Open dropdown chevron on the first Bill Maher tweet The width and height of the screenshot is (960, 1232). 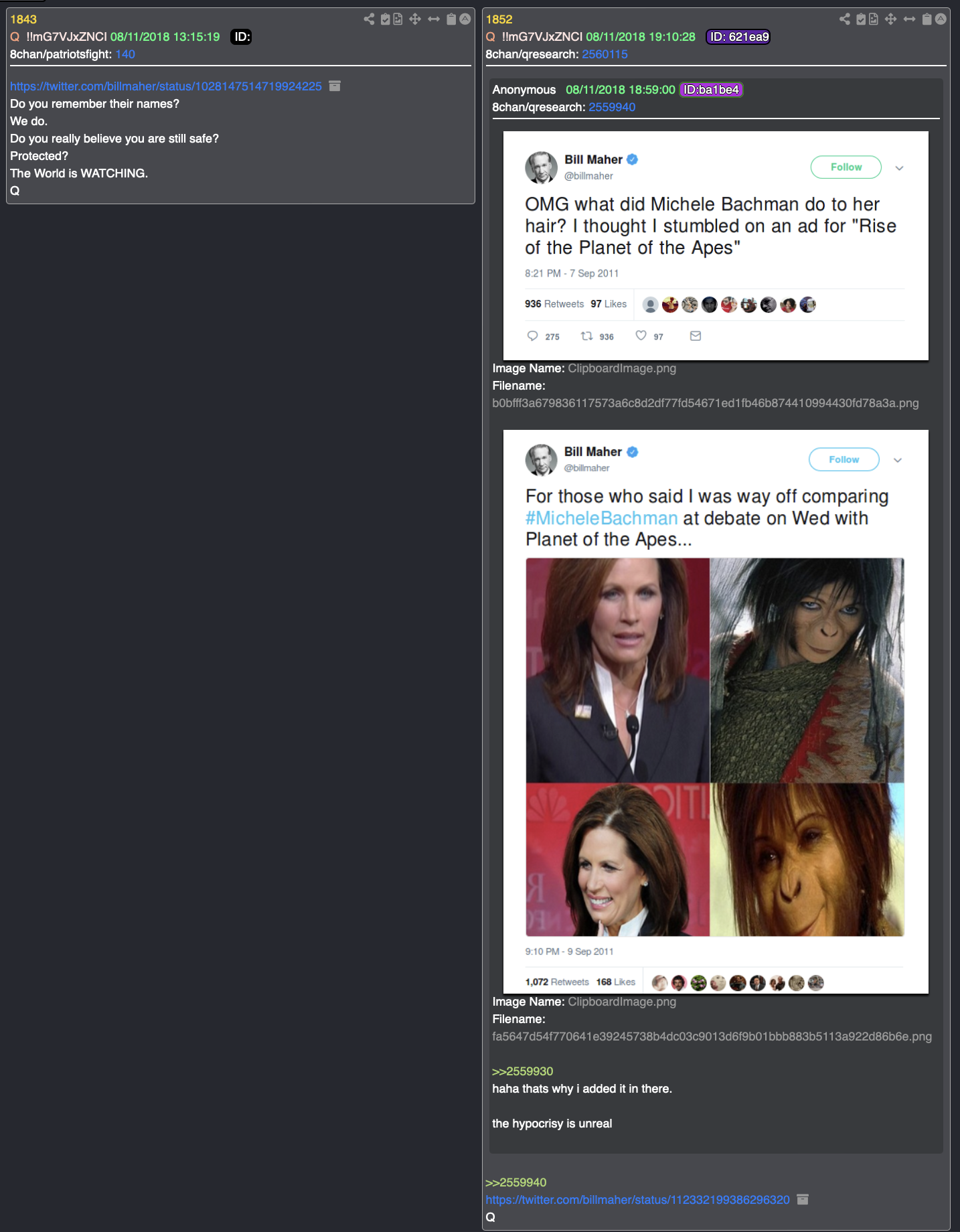[x=899, y=168]
